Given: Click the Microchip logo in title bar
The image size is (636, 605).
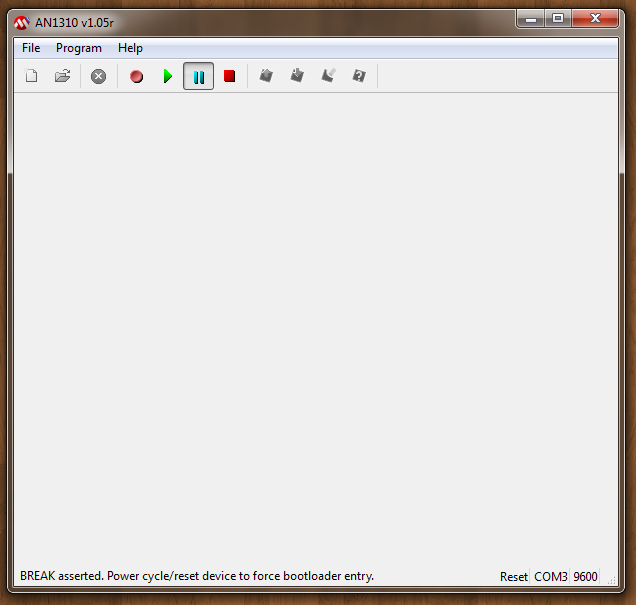Looking at the screenshot, I should (21, 23).
